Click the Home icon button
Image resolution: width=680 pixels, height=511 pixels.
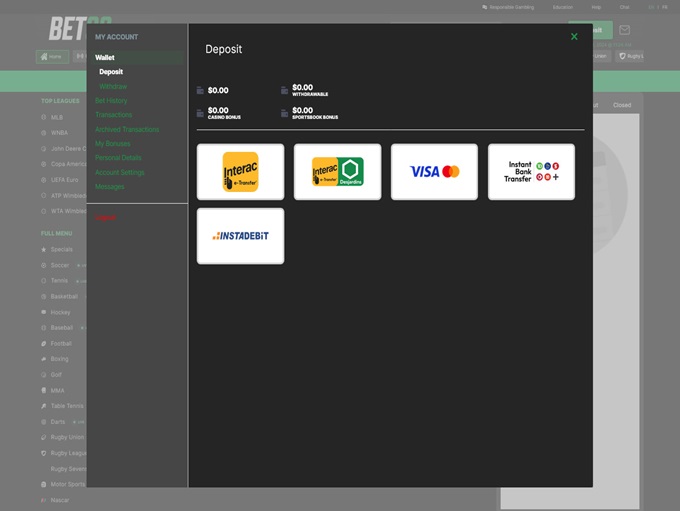(x=52, y=56)
